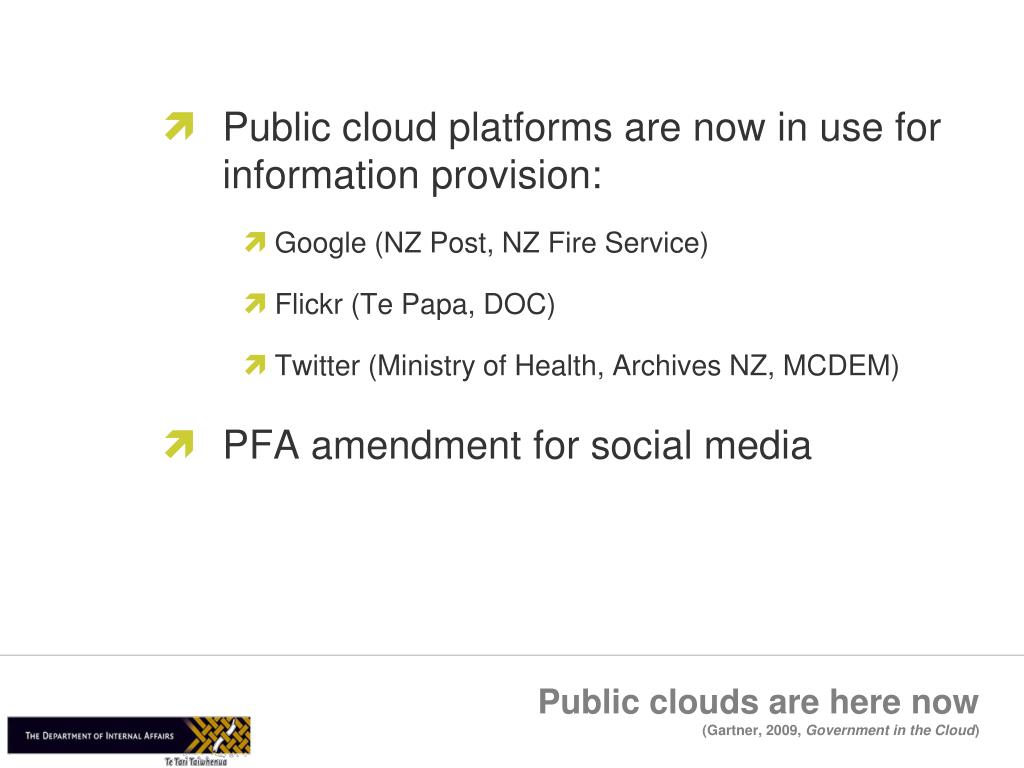Click the arrow bullet next to Flickr

[x=255, y=303]
